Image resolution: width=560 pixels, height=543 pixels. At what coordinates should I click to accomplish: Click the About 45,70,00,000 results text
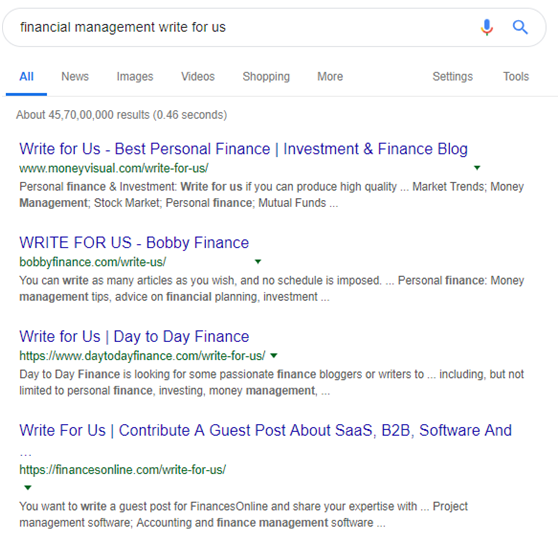point(121,115)
